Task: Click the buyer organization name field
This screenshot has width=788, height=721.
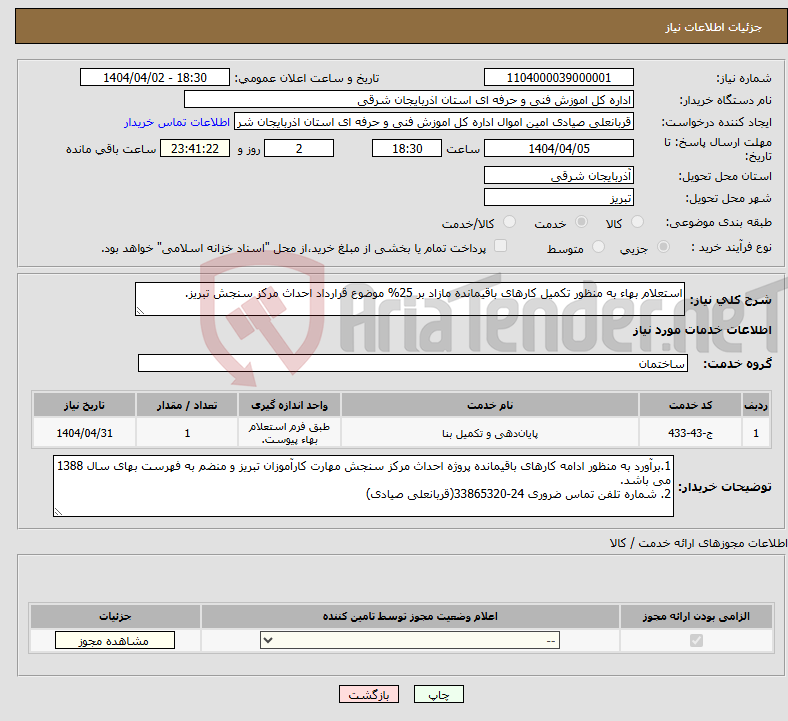Action: (409, 99)
